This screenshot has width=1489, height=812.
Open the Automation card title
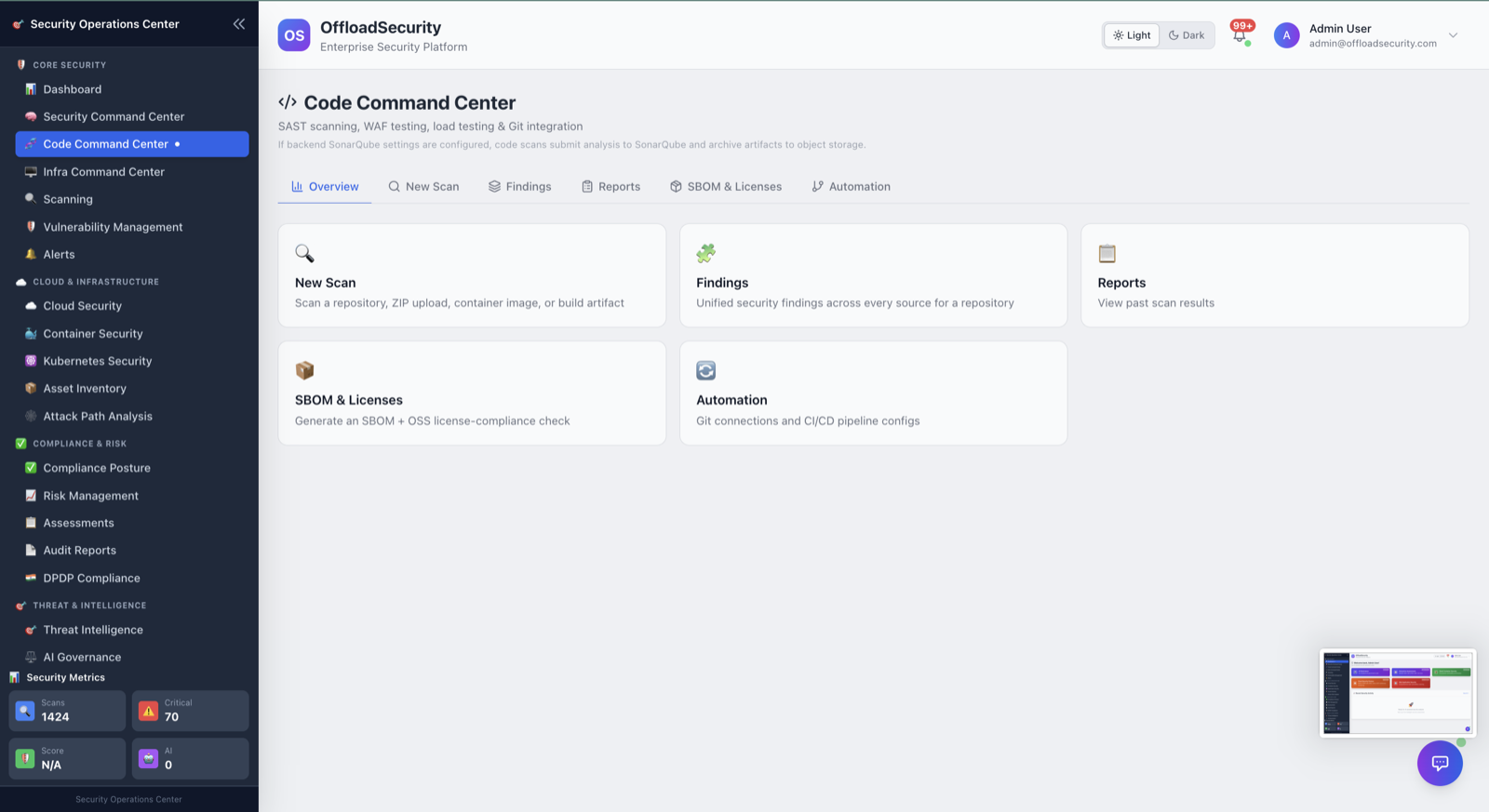click(731, 400)
